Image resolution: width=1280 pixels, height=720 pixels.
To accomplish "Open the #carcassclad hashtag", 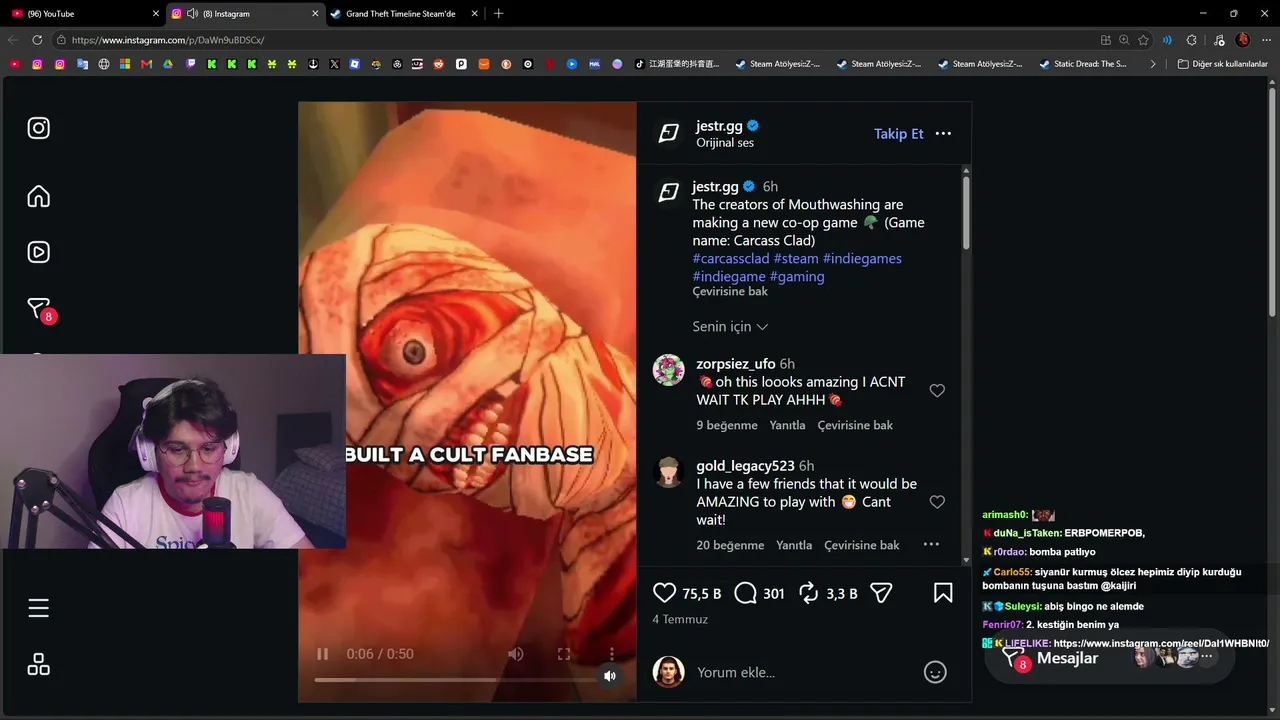I will pos(731,259).
